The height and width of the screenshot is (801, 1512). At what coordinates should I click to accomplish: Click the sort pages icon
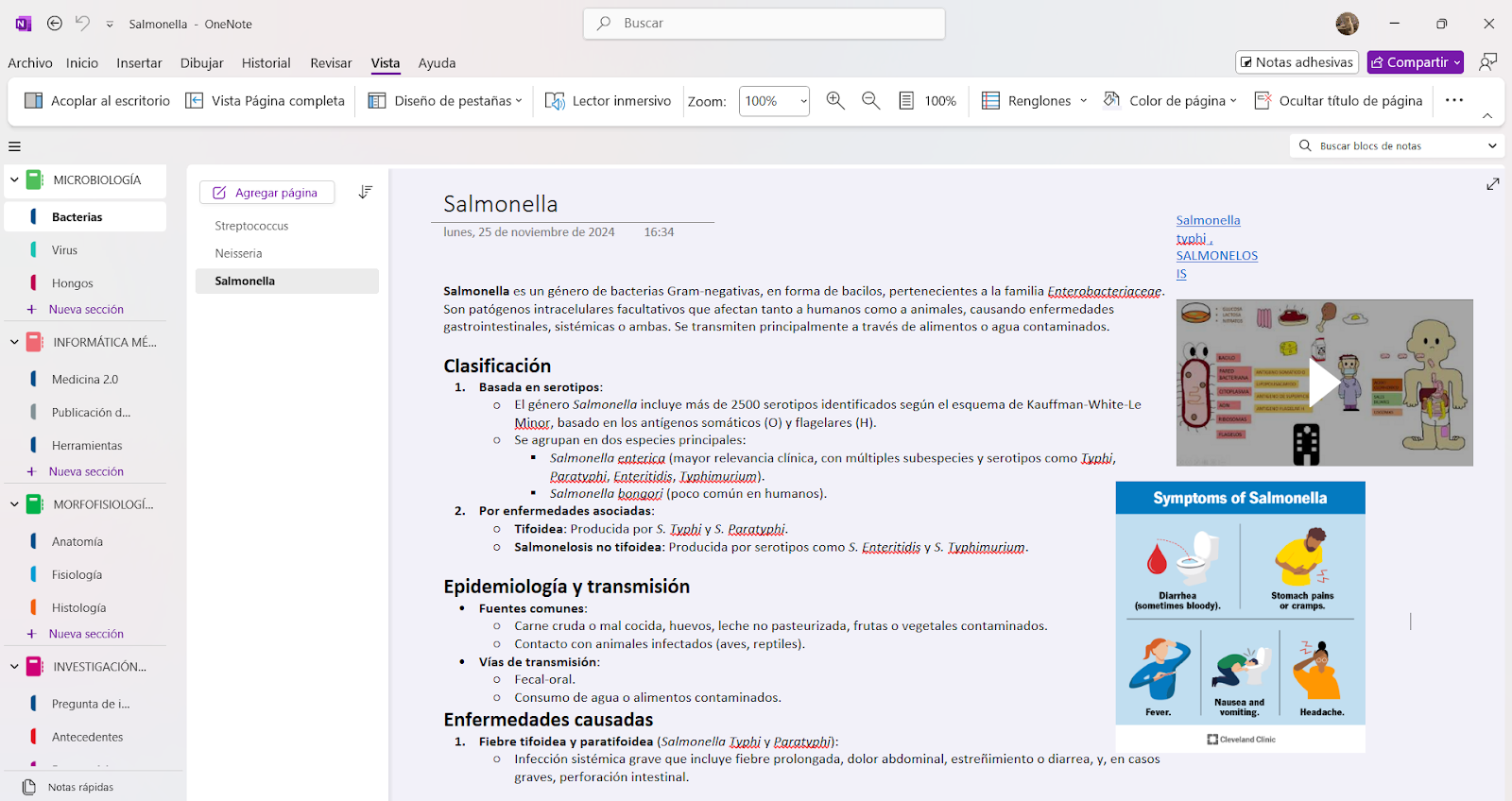(366, 193)
